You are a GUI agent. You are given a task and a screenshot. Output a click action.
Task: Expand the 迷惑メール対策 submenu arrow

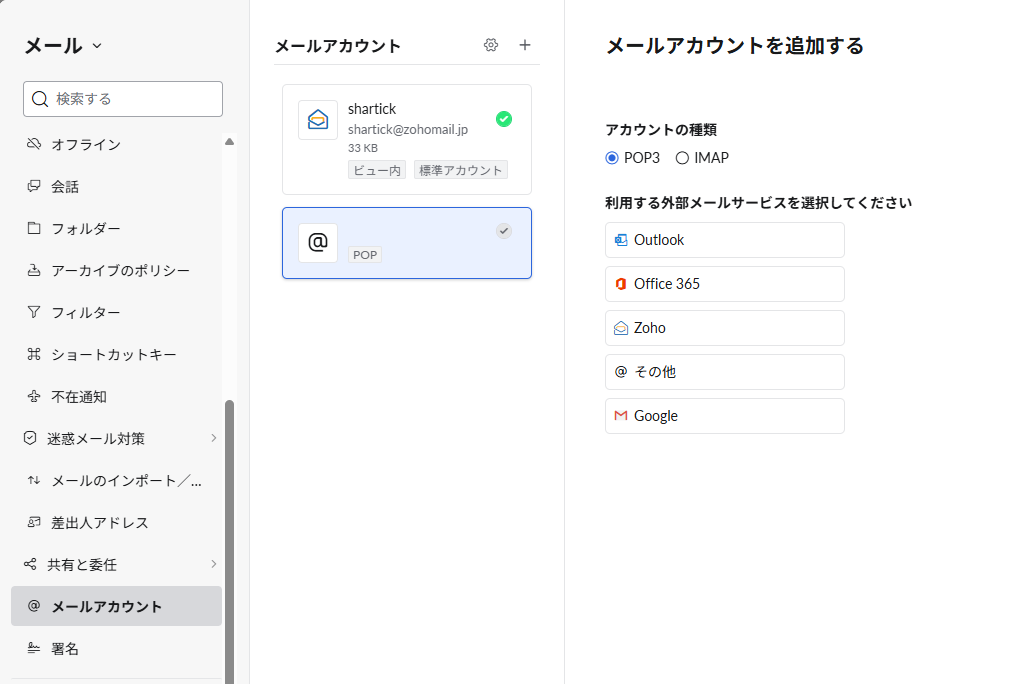pyautogui.click(x=213, y=438)
